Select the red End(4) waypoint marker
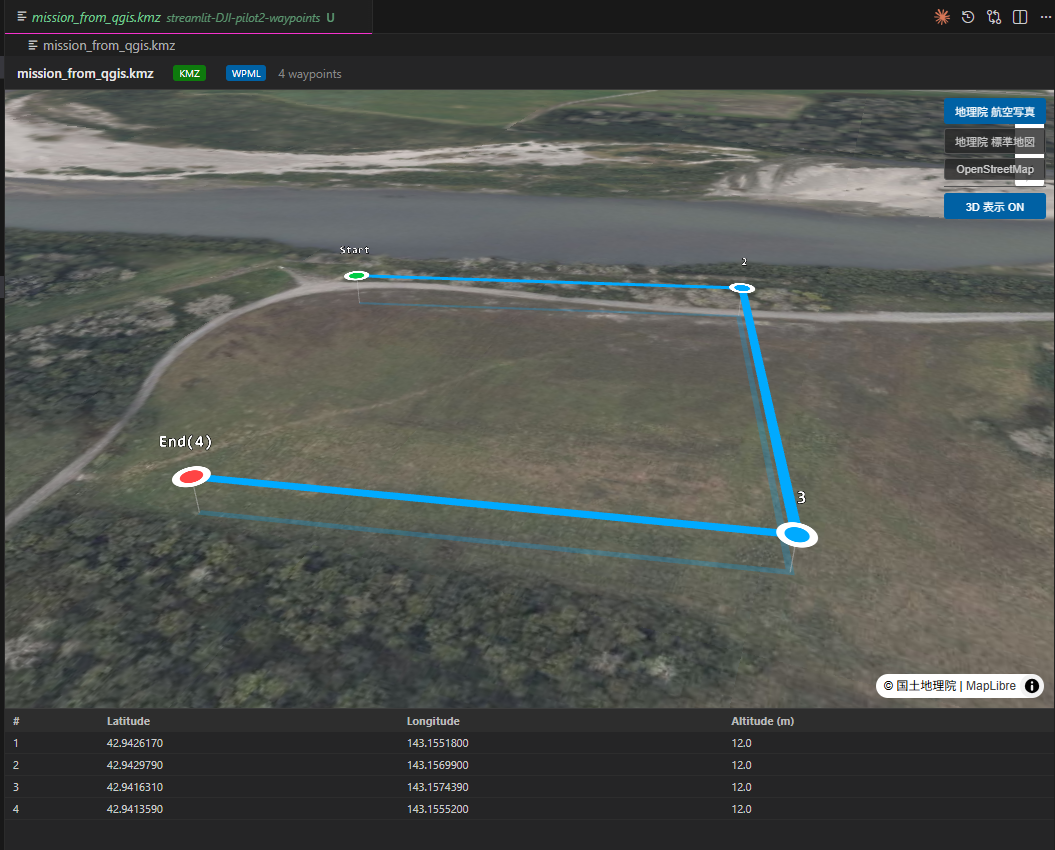Viewport: 1055px width, 850px height. click(x=192, y=476)
